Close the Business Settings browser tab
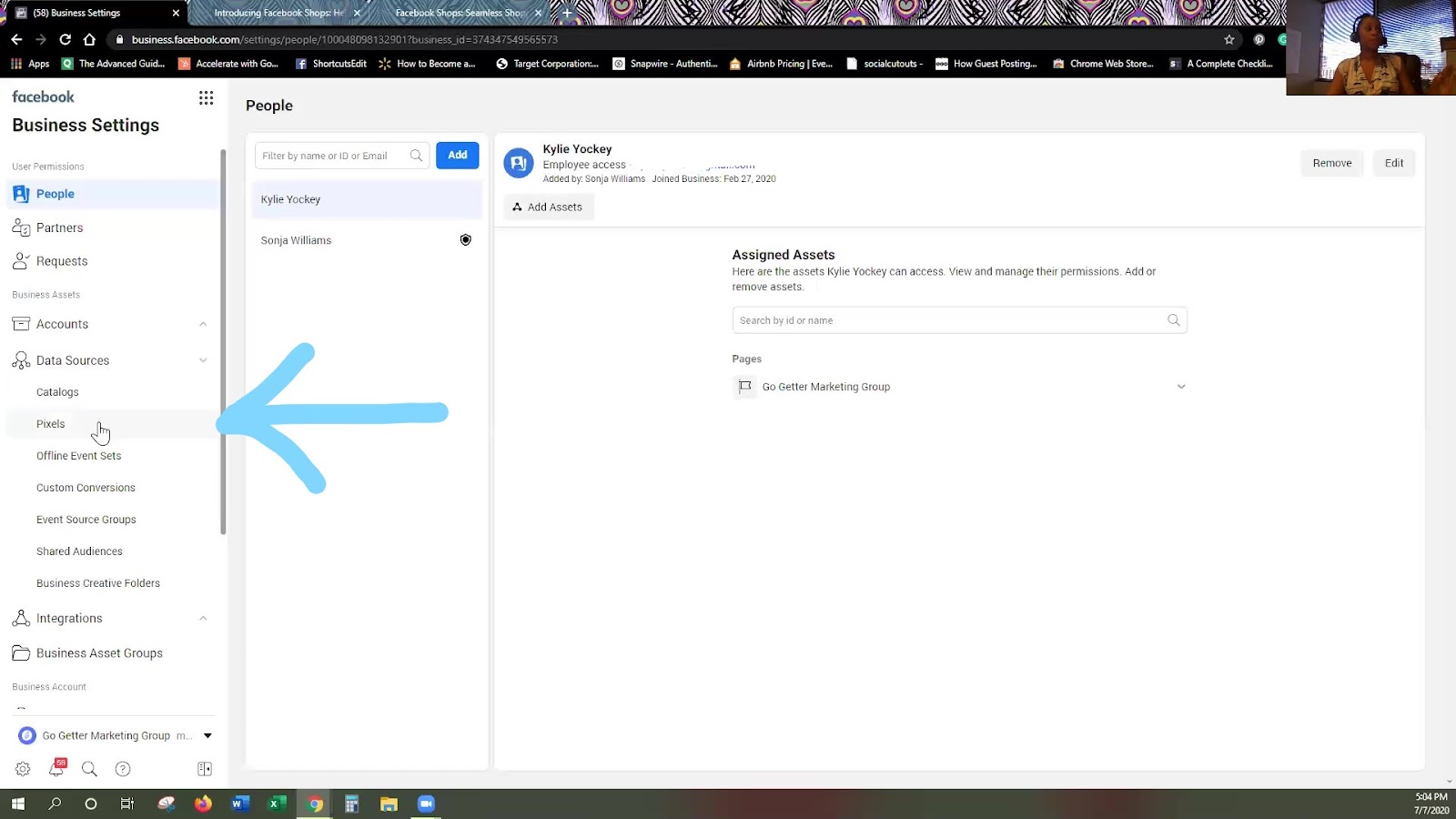 click(x=176, y=13)
